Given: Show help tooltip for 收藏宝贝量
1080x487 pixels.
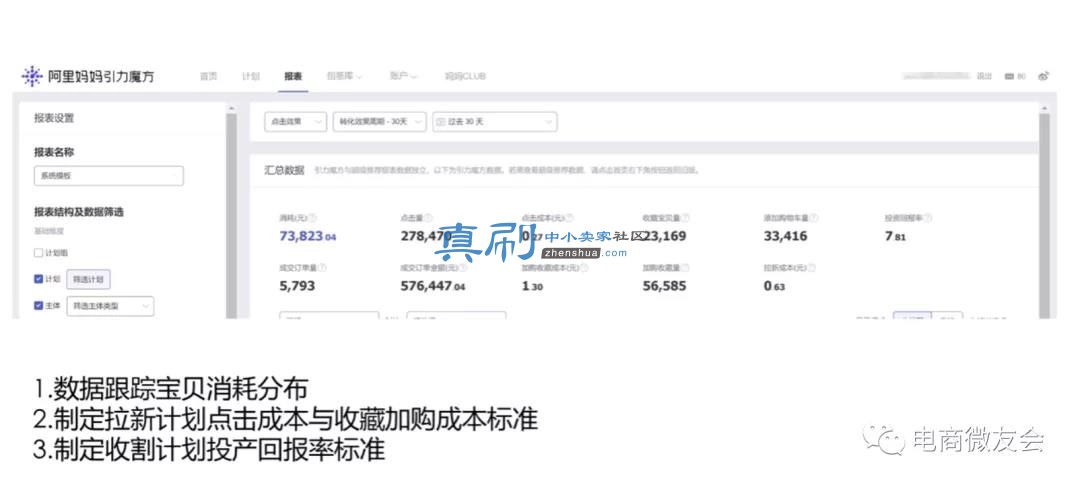Looking at the screenshot, I should [685, 218].
